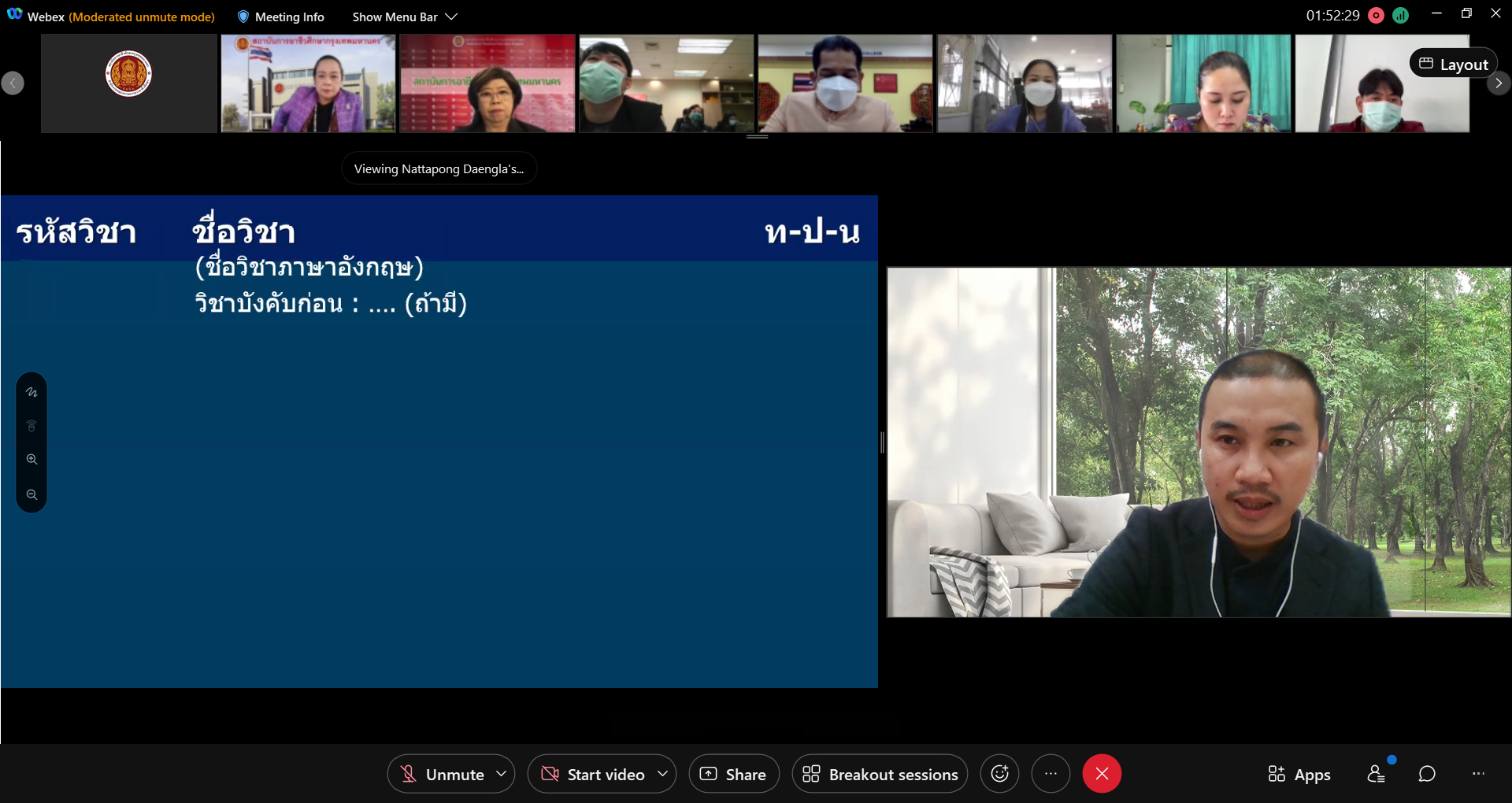Open the participants panel
1512x803 pixels.
1376,774
